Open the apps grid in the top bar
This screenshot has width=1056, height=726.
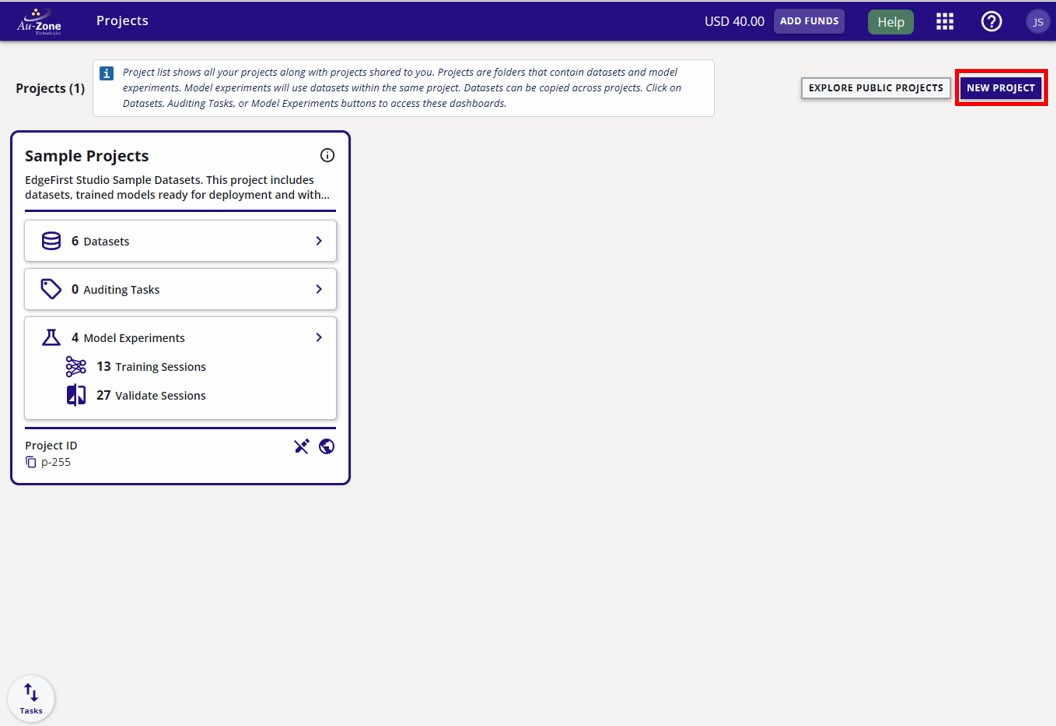[x=944, y=21]
